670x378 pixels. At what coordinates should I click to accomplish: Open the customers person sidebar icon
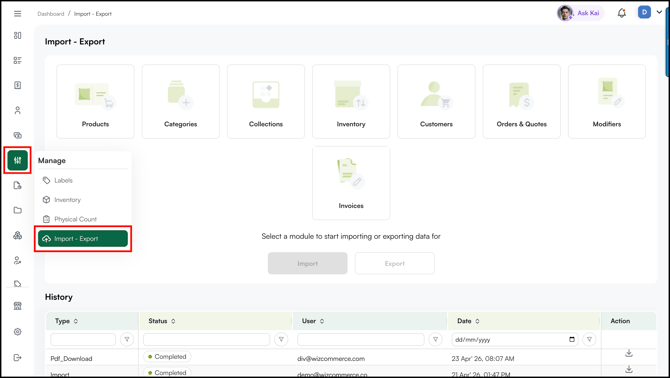click(18, 110)
